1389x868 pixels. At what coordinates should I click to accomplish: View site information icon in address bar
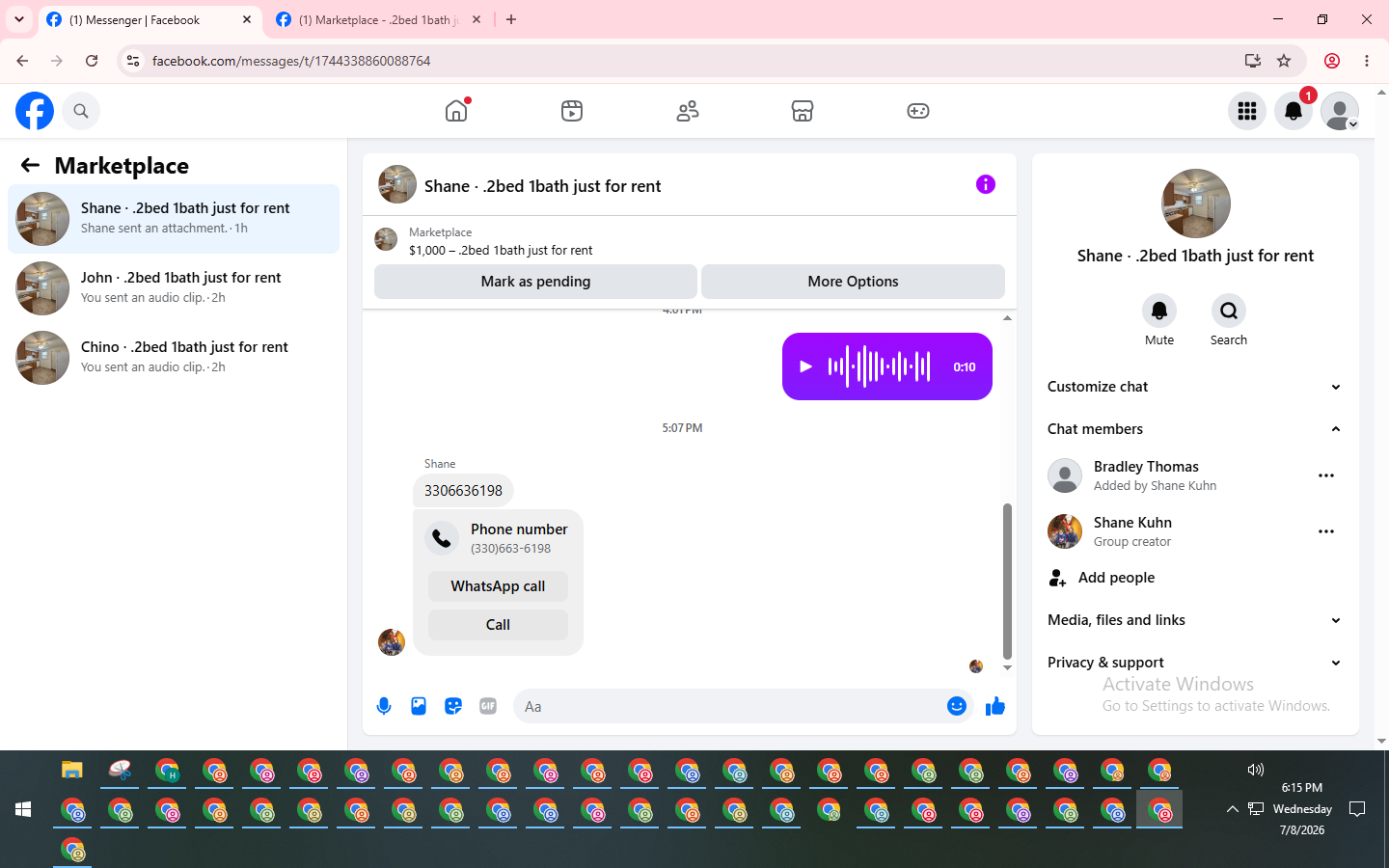pyautogui.click(x=133, y=61)
